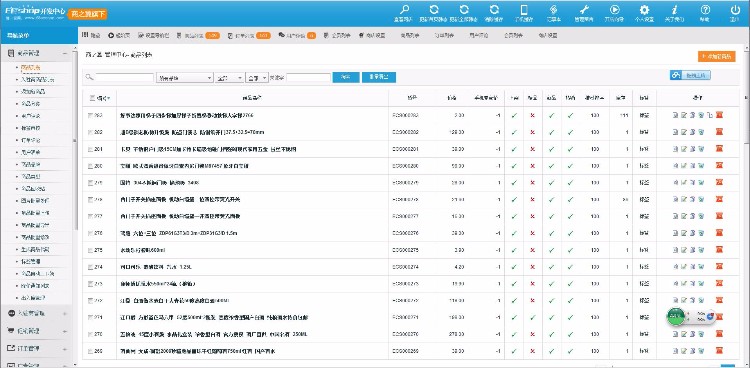Image resolution: width=750 pixels, height=368 pixels.
Task: Click the circled play icon in the top toolbar
Action: point(615,10)
